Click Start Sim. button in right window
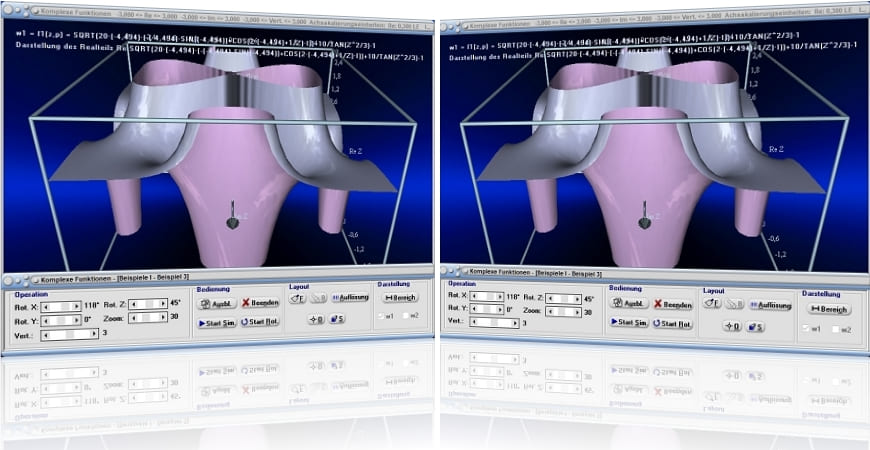 click(625, 322)
